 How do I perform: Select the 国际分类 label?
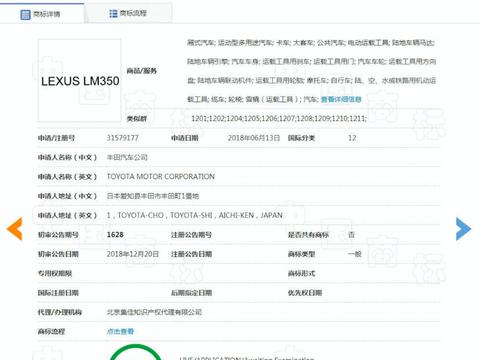point(301,138)
